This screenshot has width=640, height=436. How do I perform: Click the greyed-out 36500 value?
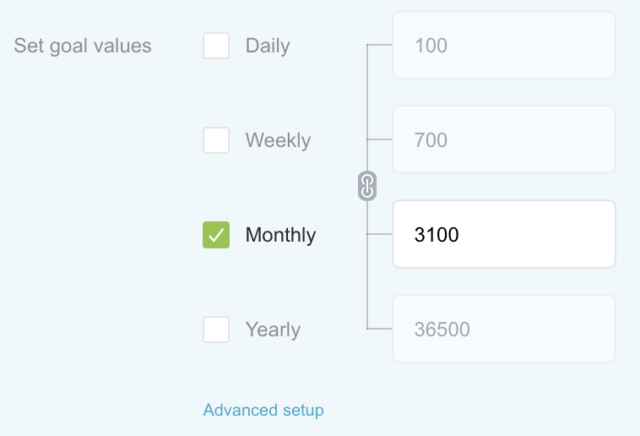pyautogui.click(x=442, y=329)
